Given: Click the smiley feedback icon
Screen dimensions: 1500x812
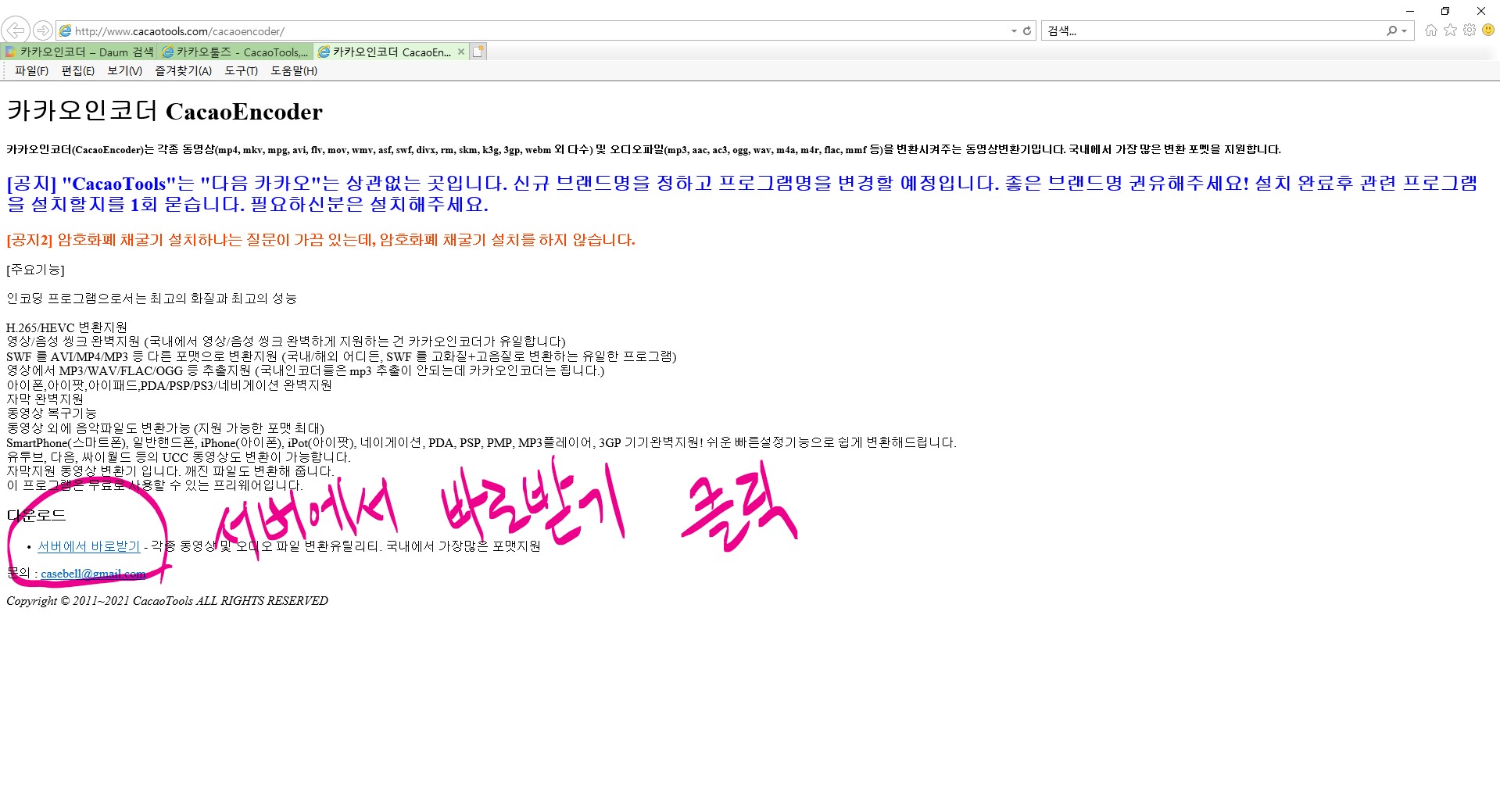Looking at the screenshot, I should click(x=1488, y=30).
